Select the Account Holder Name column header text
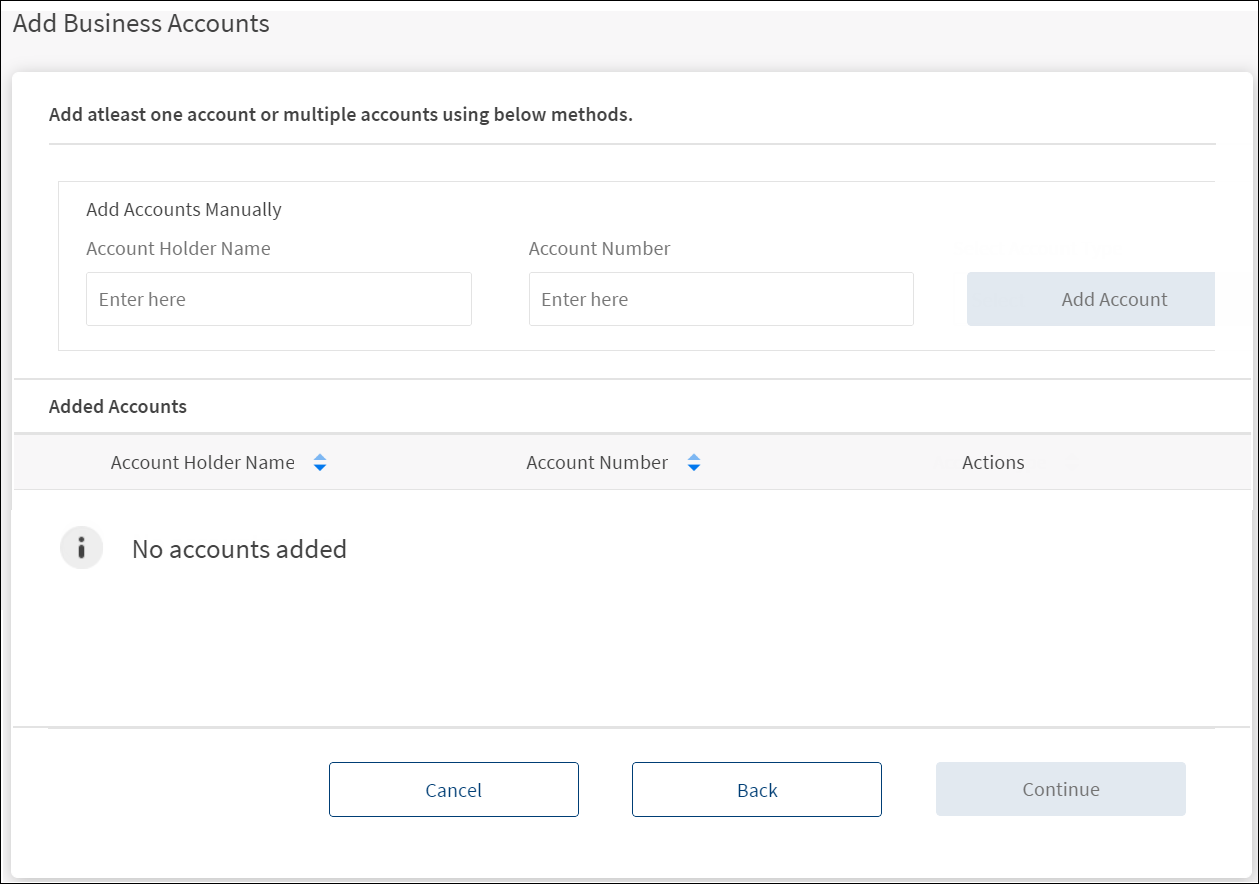 [202, 463]
